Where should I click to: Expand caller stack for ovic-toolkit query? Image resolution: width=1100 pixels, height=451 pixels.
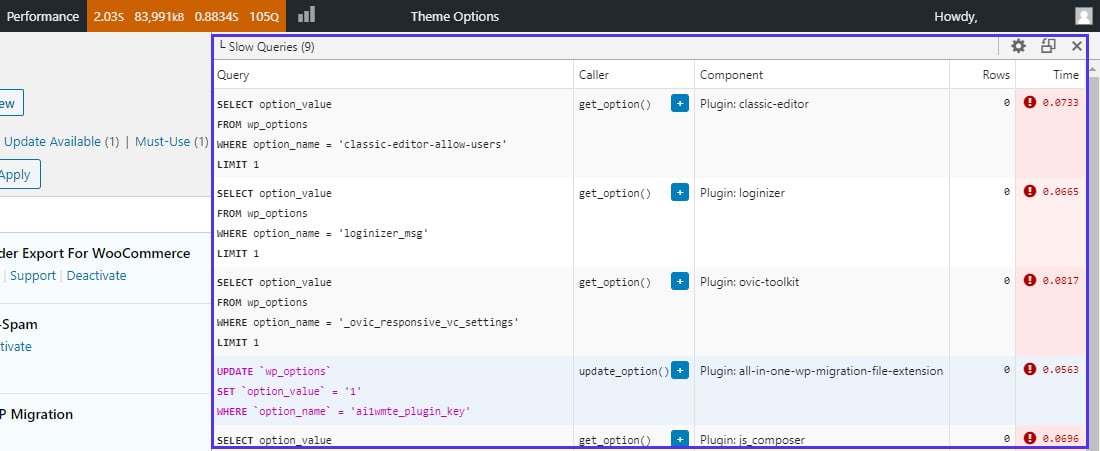(680, 281)
